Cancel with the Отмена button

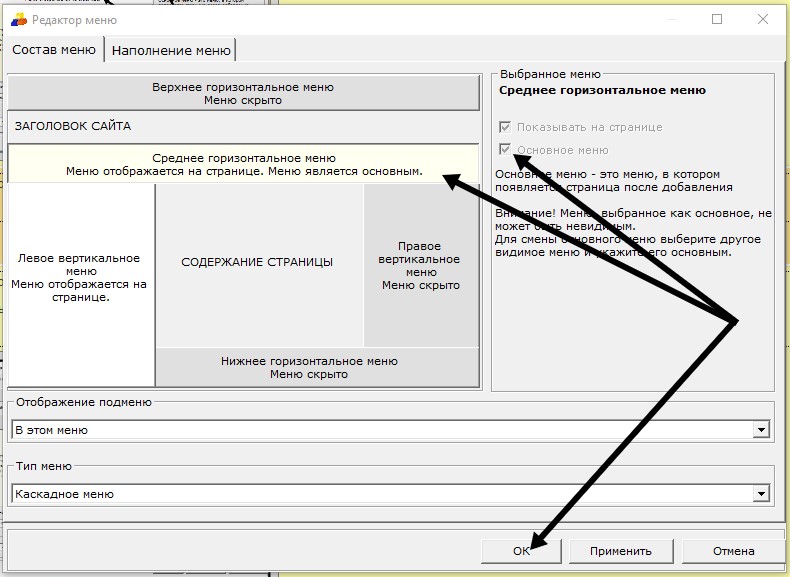click(x=733, y=551)
